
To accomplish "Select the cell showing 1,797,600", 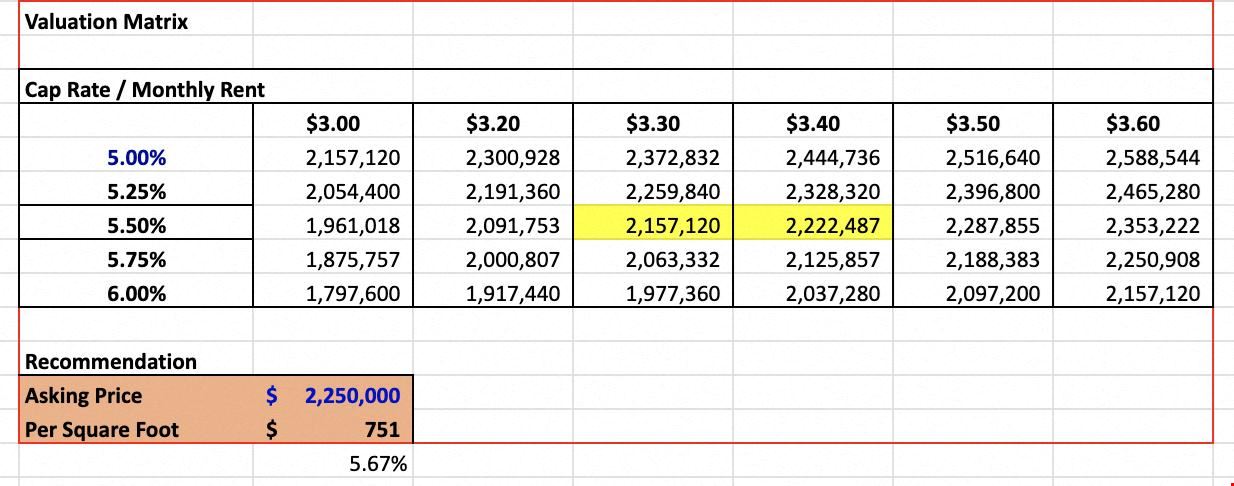I will [333, 294].
